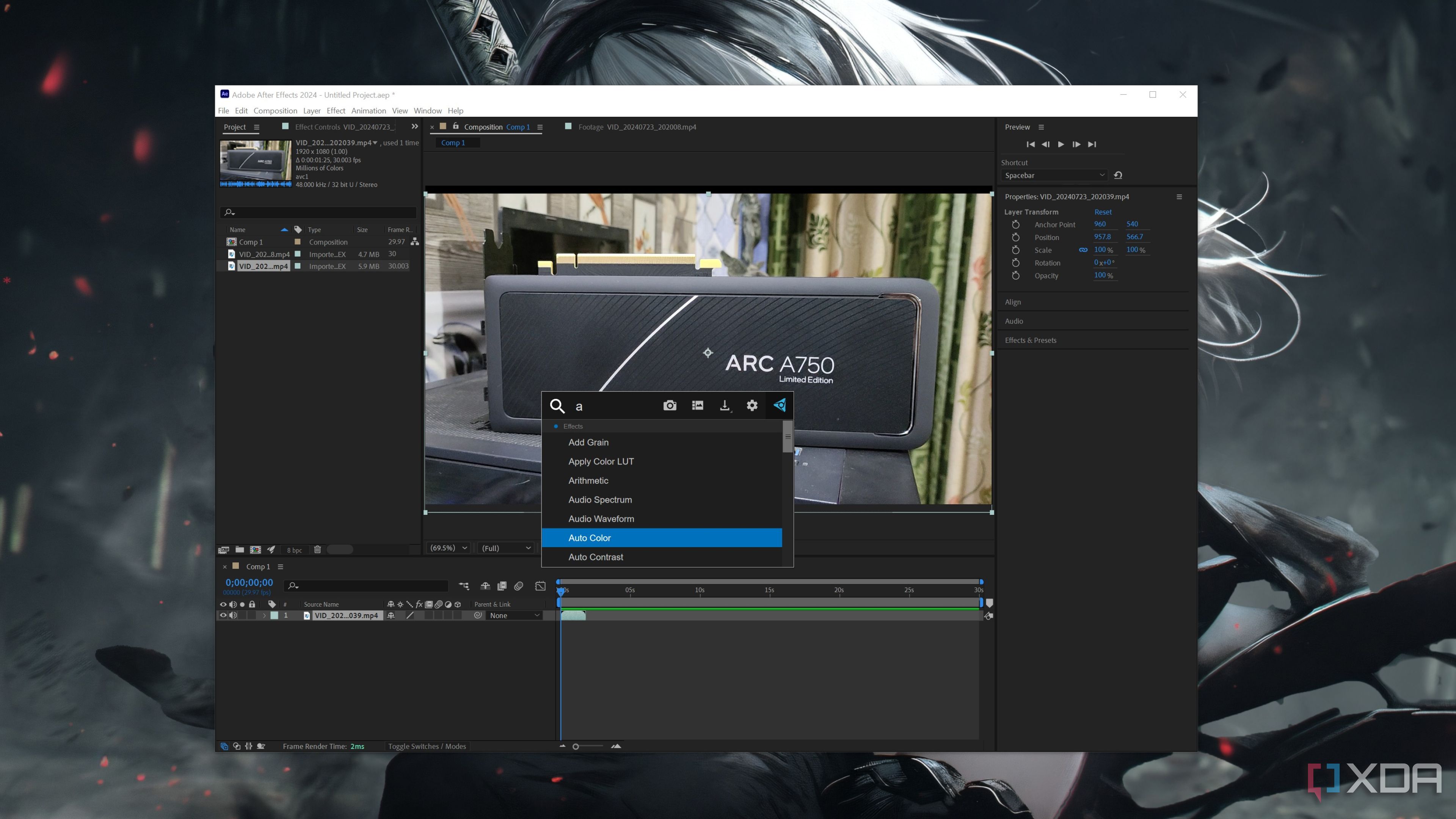Screen dimensions: 1456x819
Task: Open the Parent & Link None dropdown
Action: pyautogui.click(x=514, y=615)
